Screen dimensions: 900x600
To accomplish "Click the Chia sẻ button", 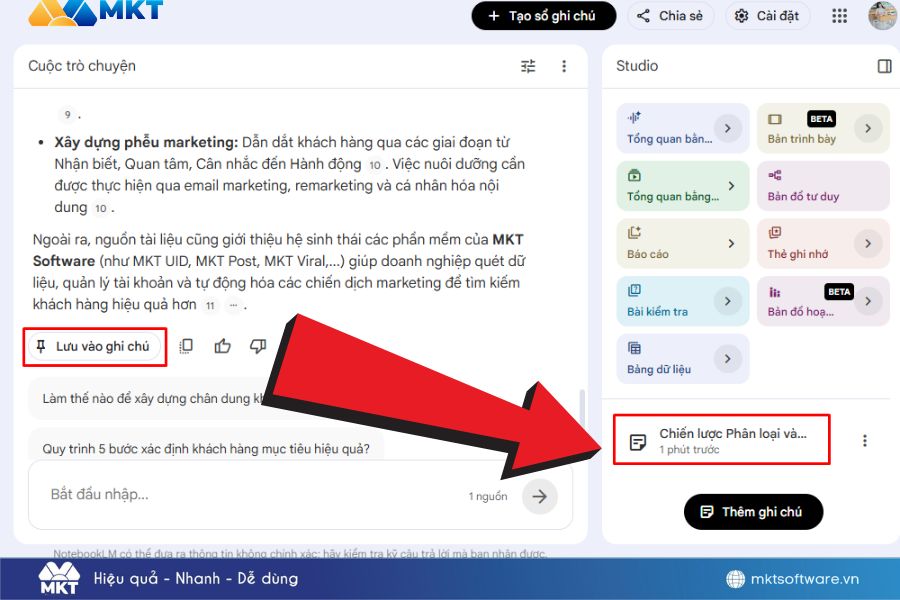I will 669,16.
